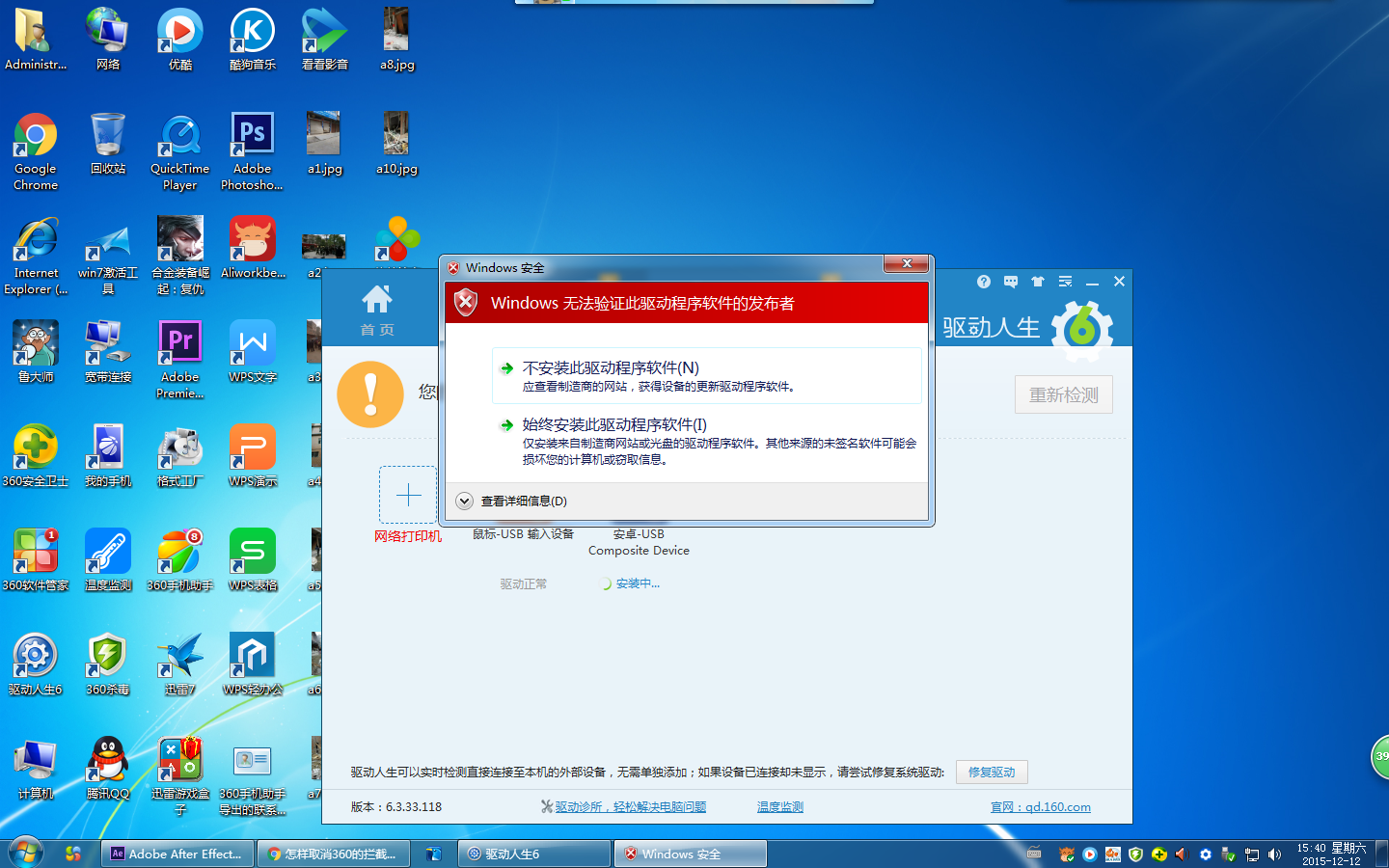Click the green 360 shield tray icon
Image resolution: width=1389 pixels, height=868 pixels.
(1135, 854)
